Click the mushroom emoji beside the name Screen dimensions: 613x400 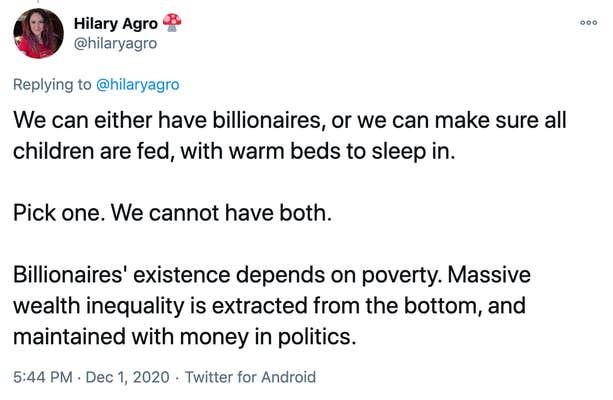pos(172,22)
